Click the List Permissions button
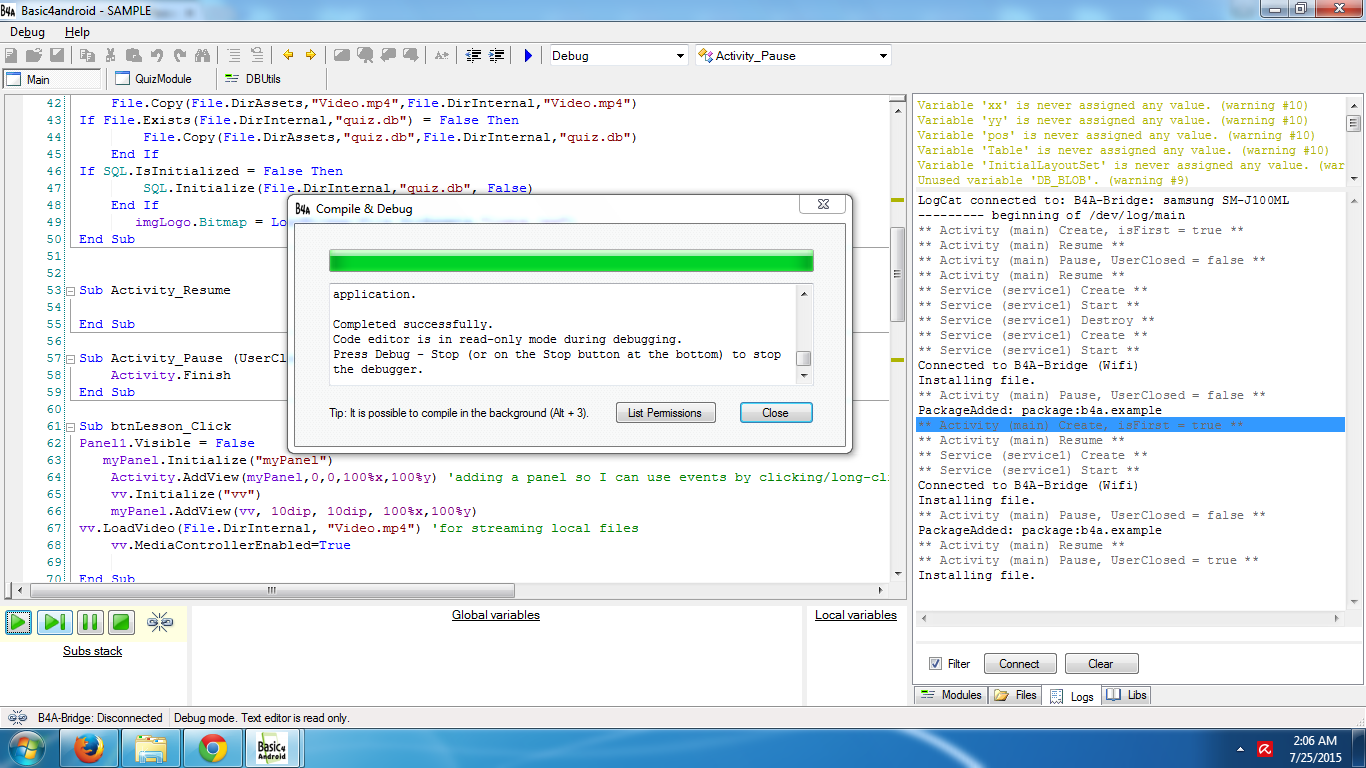 (665, 413)
